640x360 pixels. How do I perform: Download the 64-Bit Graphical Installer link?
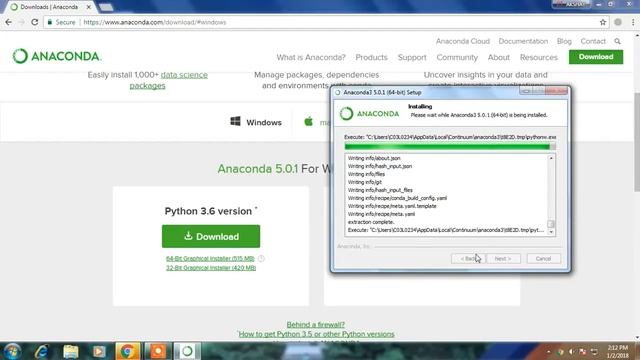coord(210,258)
